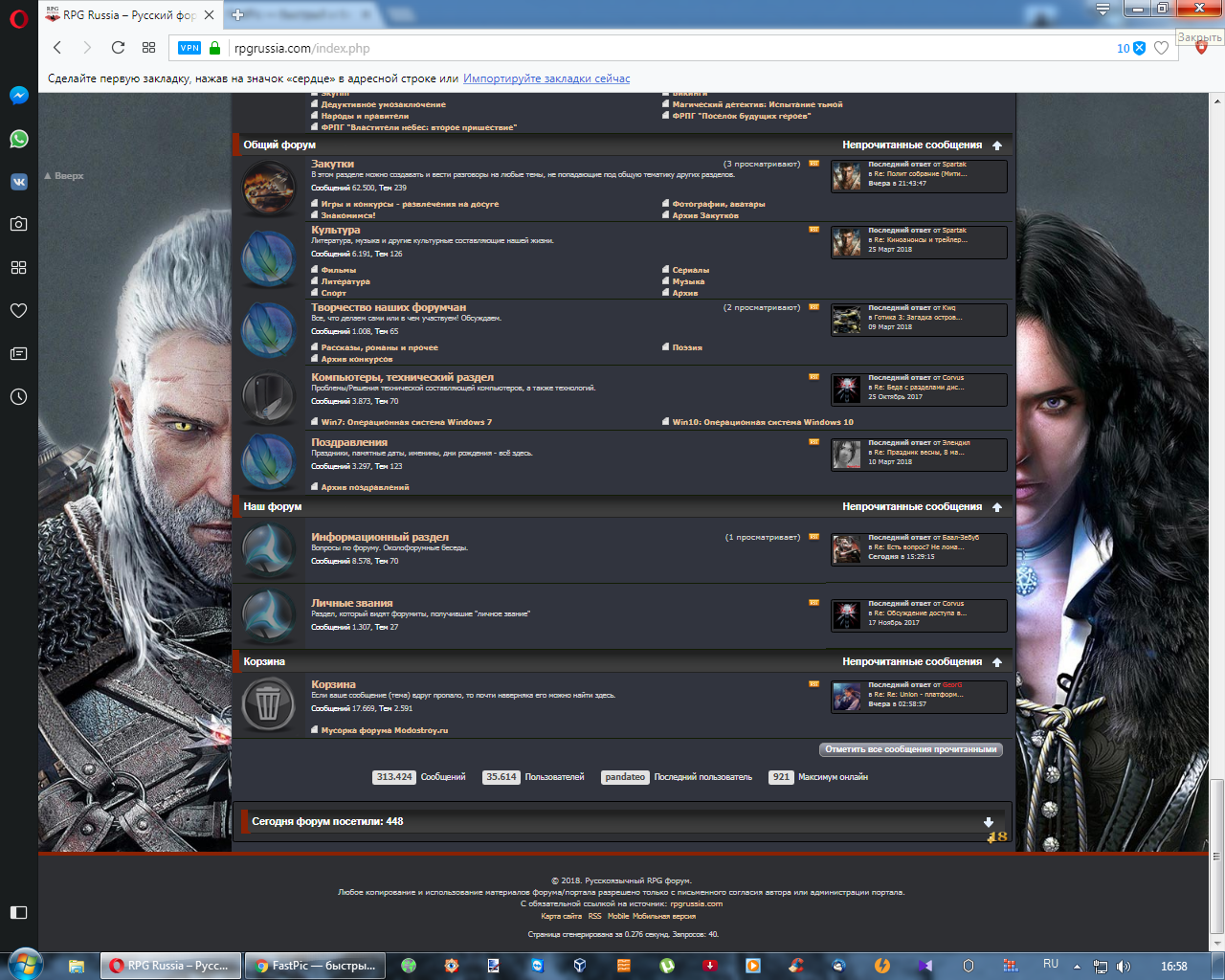Image resolution: width=1225 pixels, height=980 pixels.
Task: Click Непрочитанные сообщения in Общий форум header
Action: tap(912, 145)
